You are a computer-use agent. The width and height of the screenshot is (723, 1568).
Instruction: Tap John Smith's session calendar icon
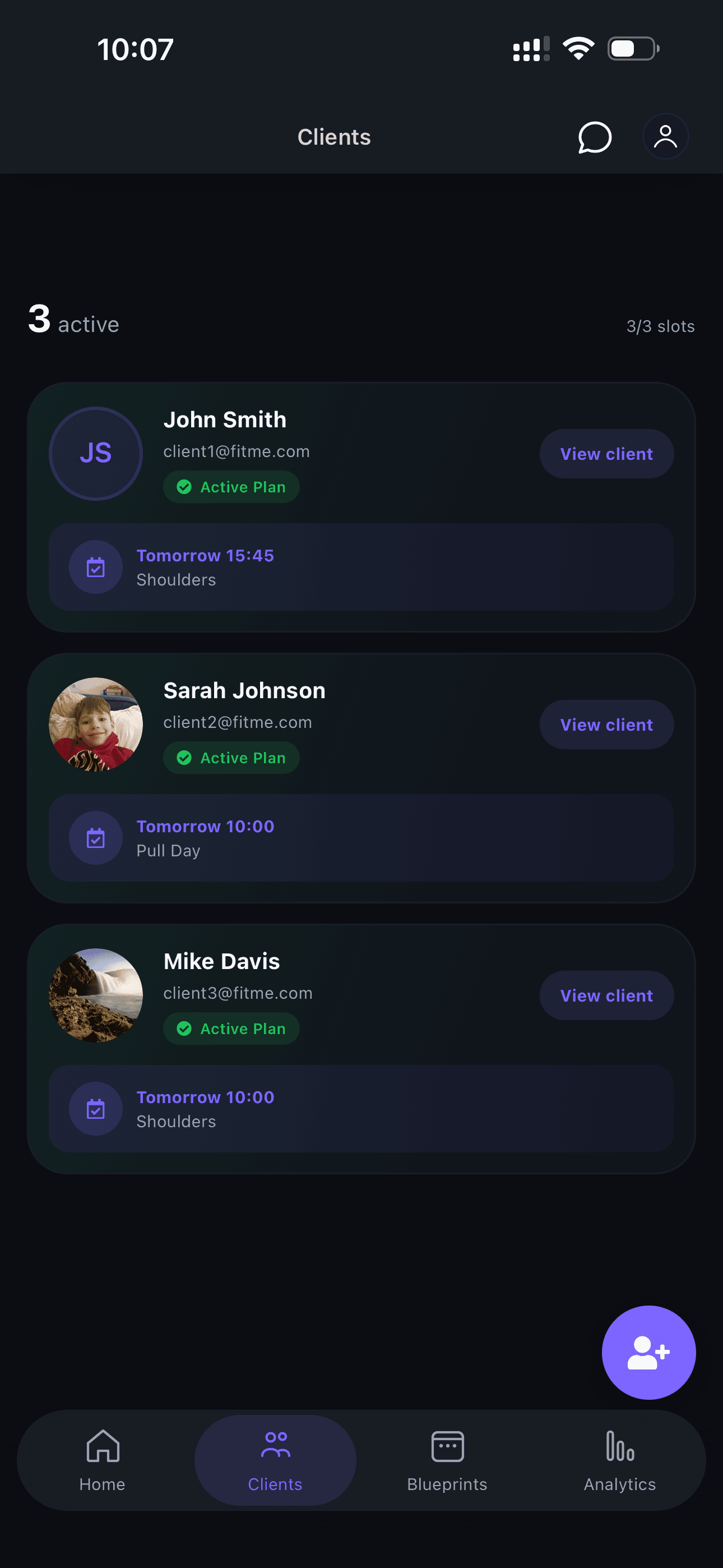[95, 568]
